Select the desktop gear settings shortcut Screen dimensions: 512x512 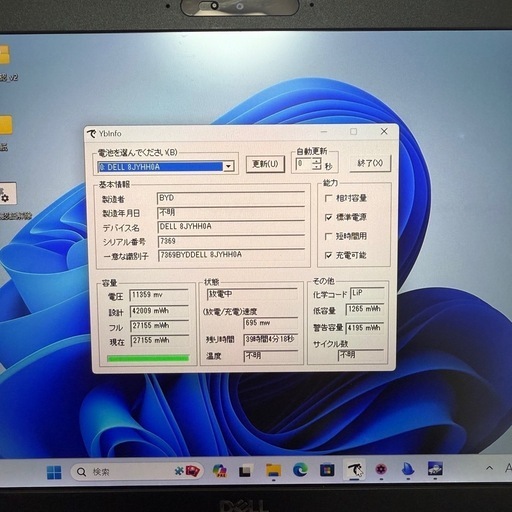[x=7, y=194]
